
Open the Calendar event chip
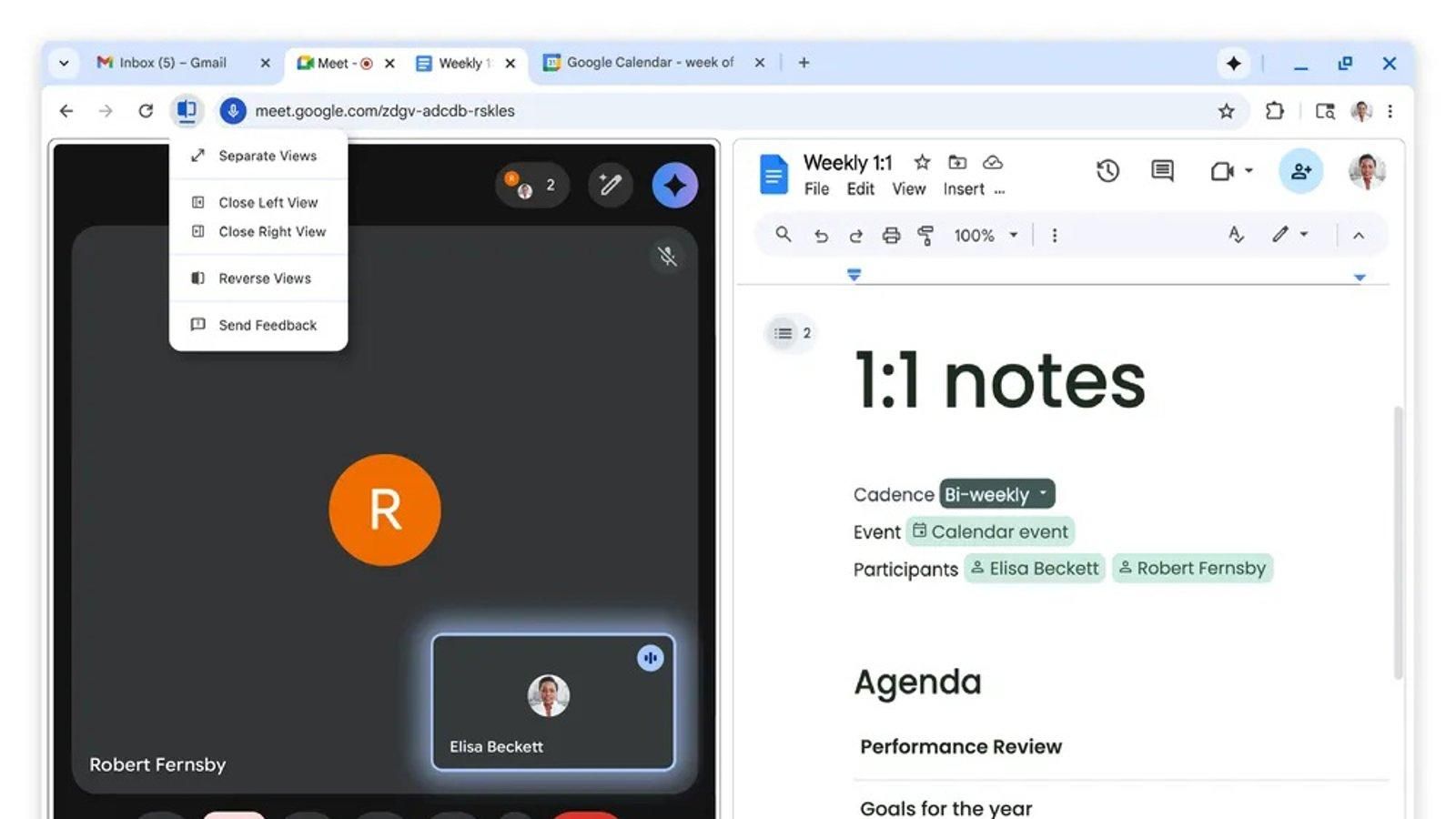990,531
